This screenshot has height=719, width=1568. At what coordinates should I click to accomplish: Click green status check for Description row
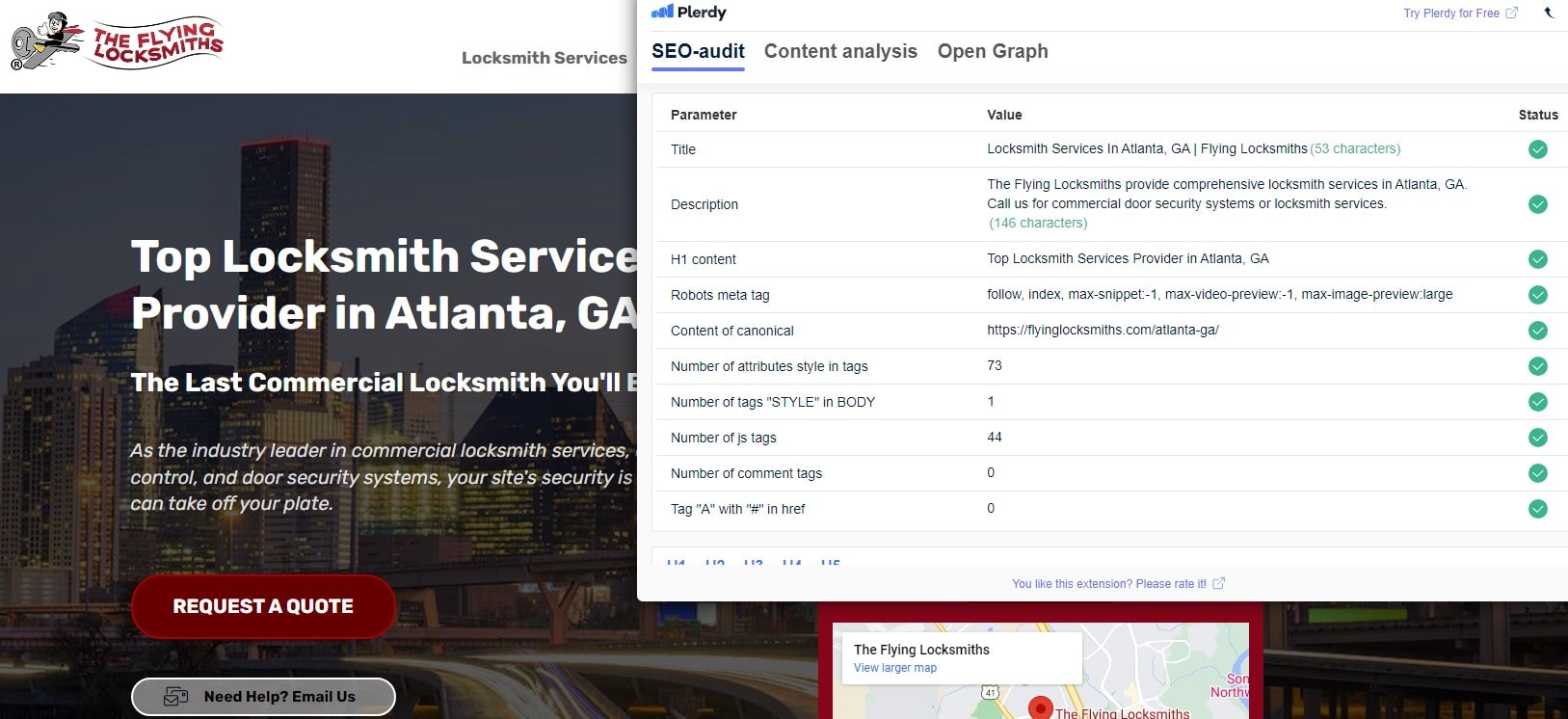(1538, 204)
